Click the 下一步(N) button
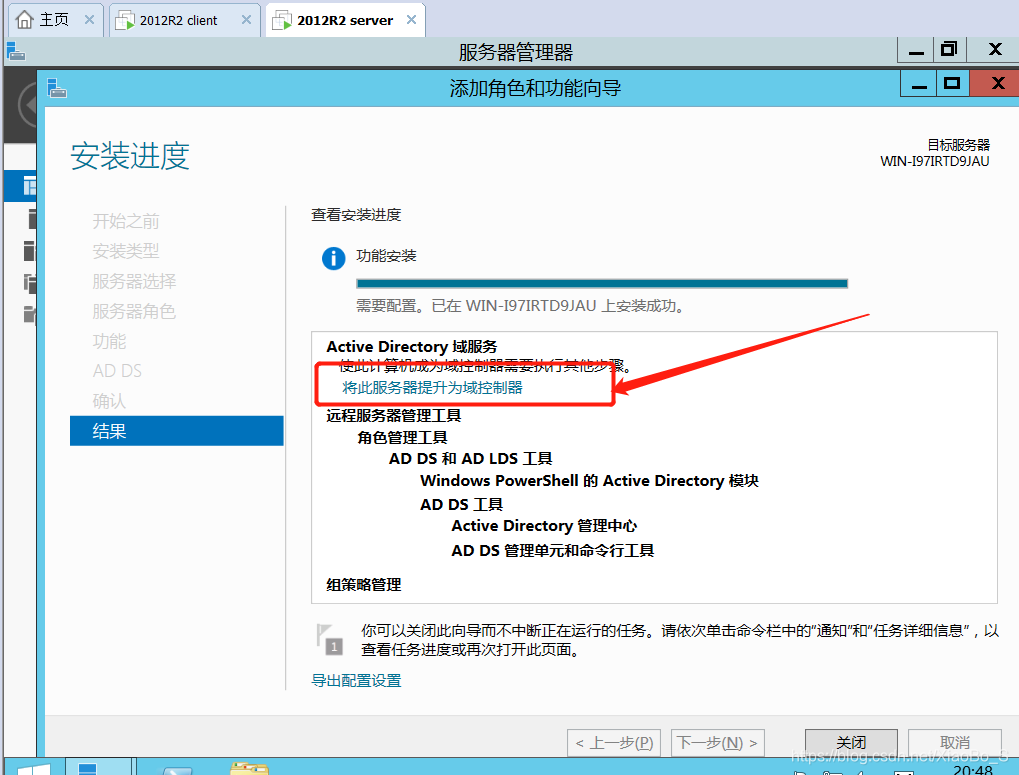The image size is (1019, 775). [717, 743]
